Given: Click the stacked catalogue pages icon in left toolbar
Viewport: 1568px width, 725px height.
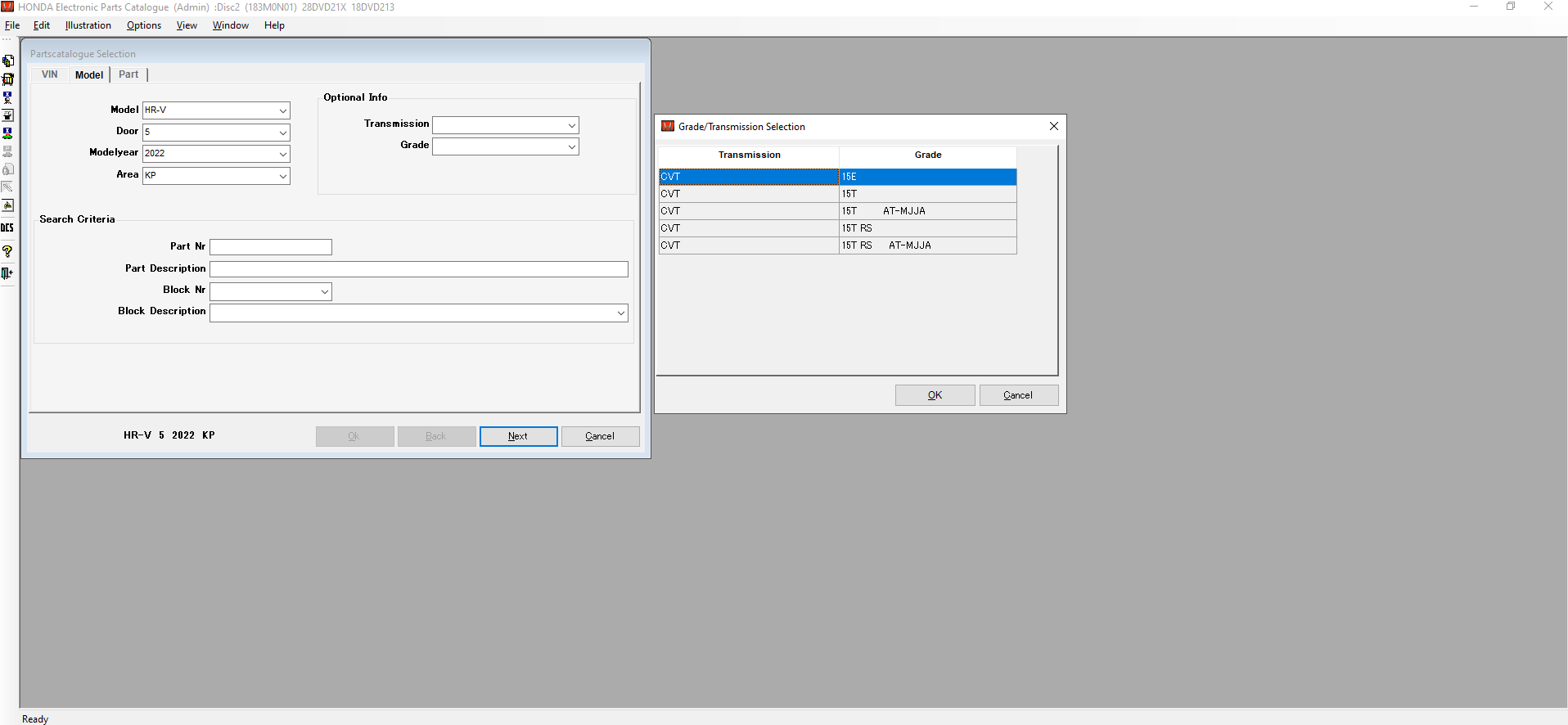Looking at the screenshot, I should 7,61.
